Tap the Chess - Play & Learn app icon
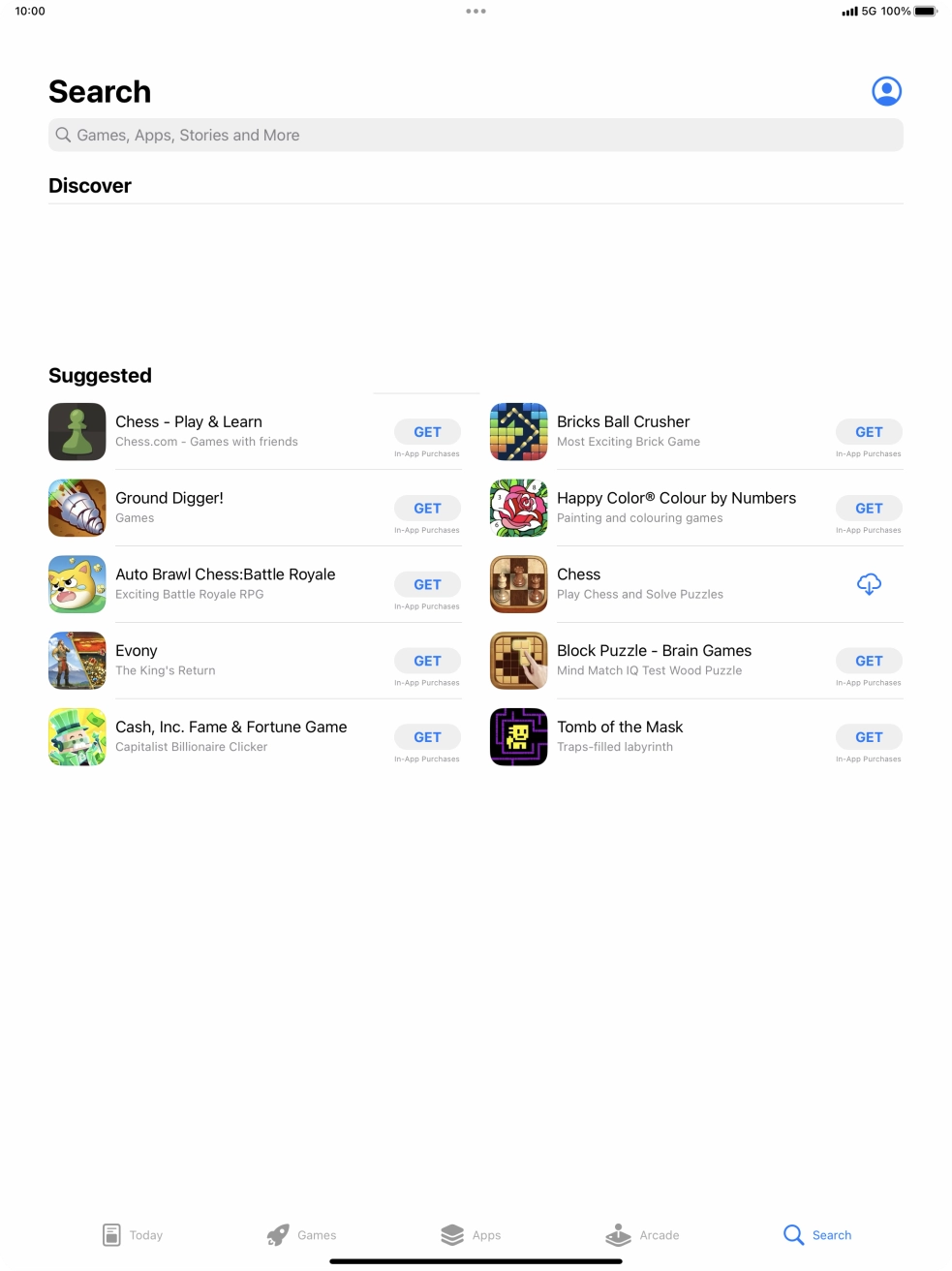This screenshot has width=952, height=1271. 77,431
